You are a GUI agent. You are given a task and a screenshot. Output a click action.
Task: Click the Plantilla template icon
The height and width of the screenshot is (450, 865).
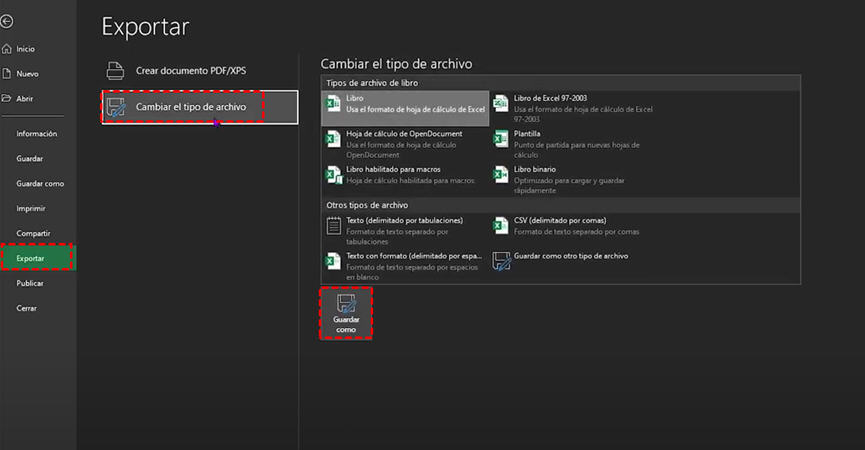[500, 139]
